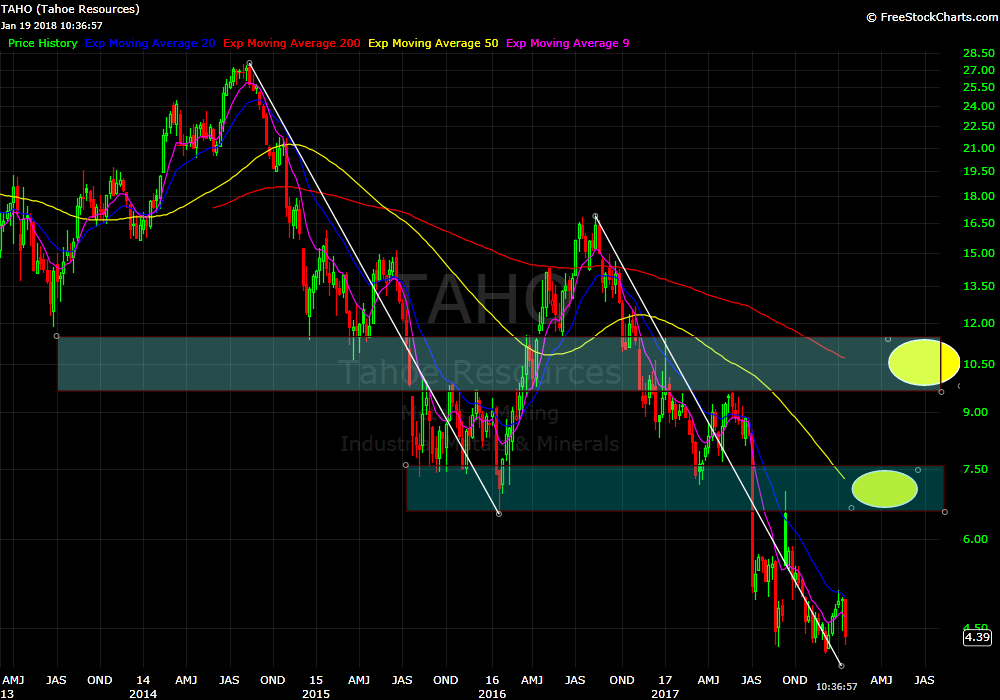Click the Exp Moving Average 50 legend

pyautogui.click(x=433, y=43)
